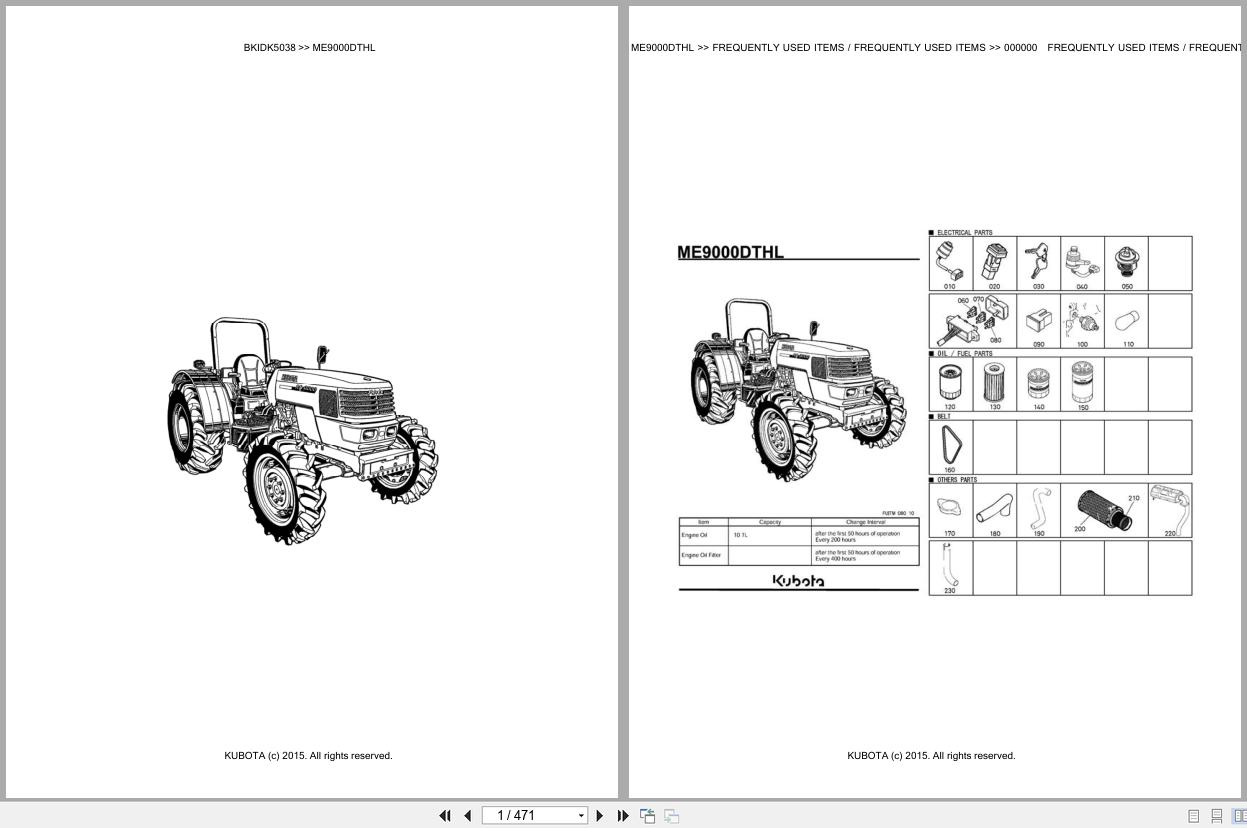The height and width of the screenshot is (828, 1247).
Task: Toggle the two-page facing view
Action: coord(1239,816)
